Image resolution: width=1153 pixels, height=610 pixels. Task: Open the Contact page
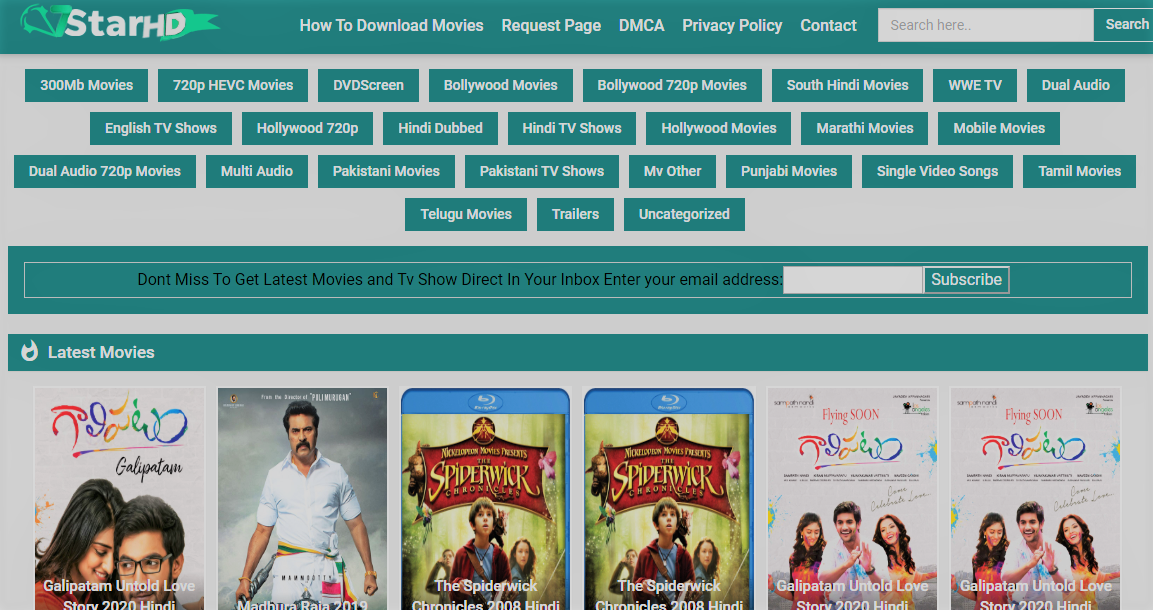tap(828, 26)
